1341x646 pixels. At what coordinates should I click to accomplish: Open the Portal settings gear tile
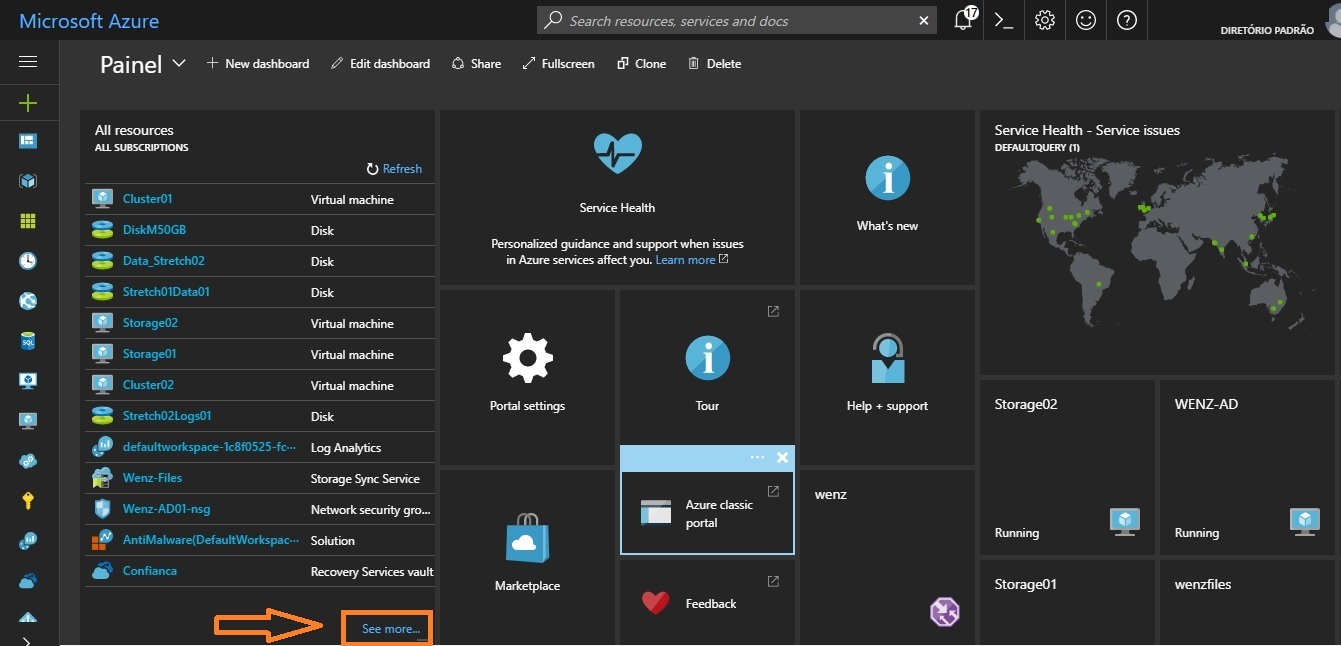click(527, 378)
